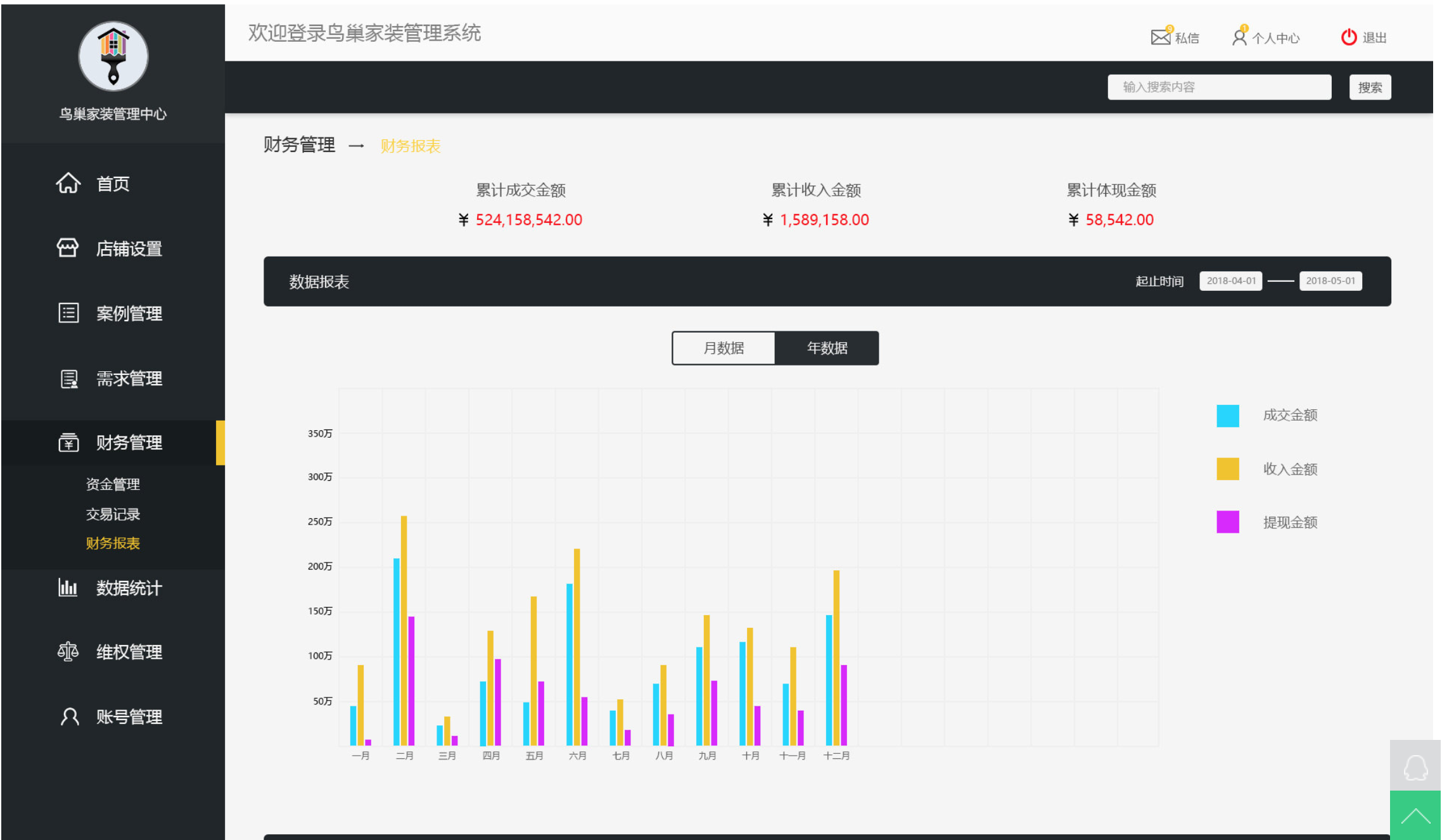Image resolution: width=1442 pixels, height=840 pixels.
Task: Open 资金管理 submenu entry
Action: [113, 484]
